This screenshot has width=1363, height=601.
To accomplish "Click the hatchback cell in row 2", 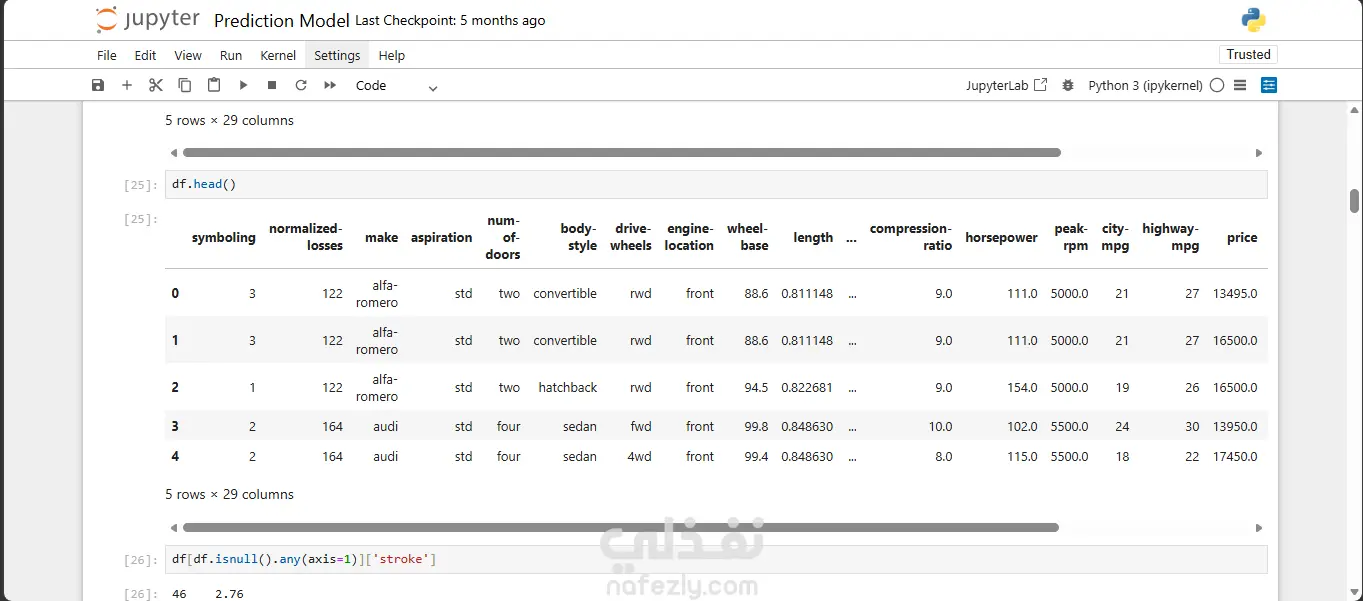I will pyautogui.click(x=567, y=388).
